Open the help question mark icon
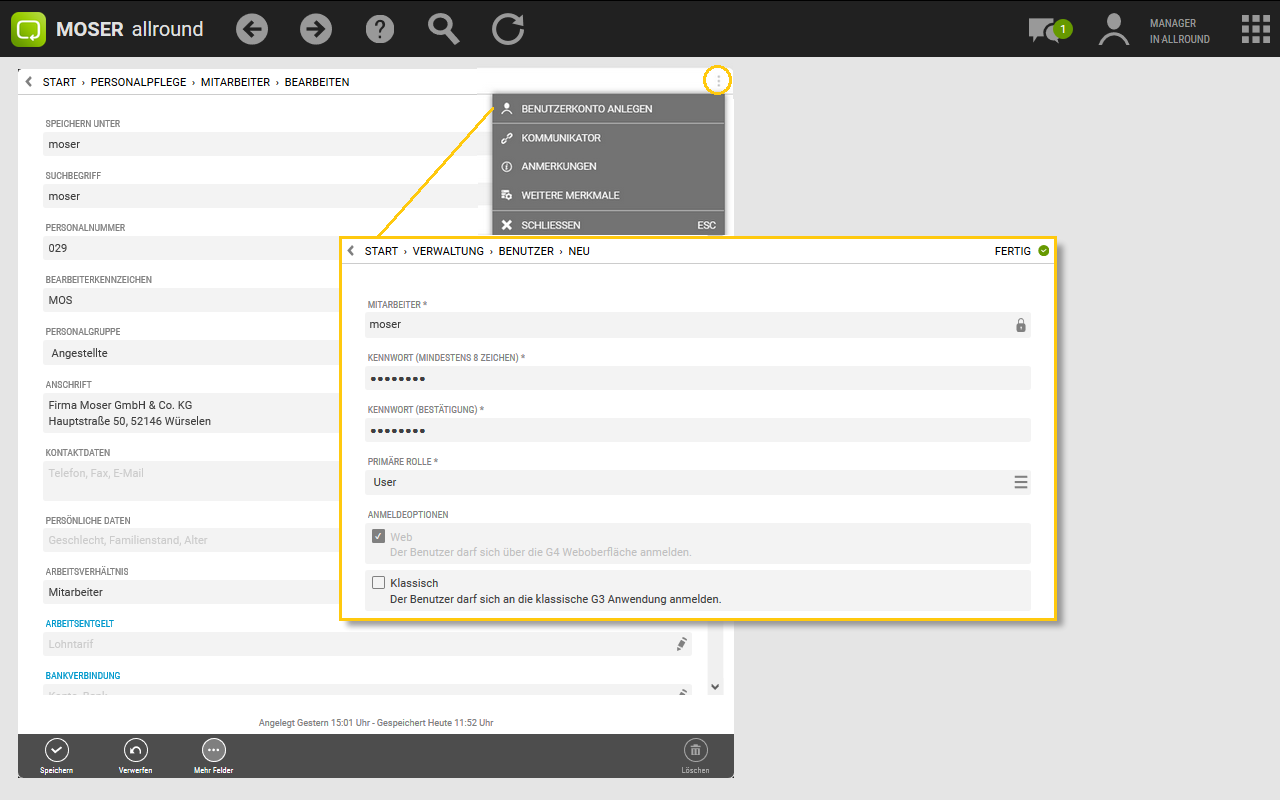Screen dimensions: 1280x800 [380, 29]
